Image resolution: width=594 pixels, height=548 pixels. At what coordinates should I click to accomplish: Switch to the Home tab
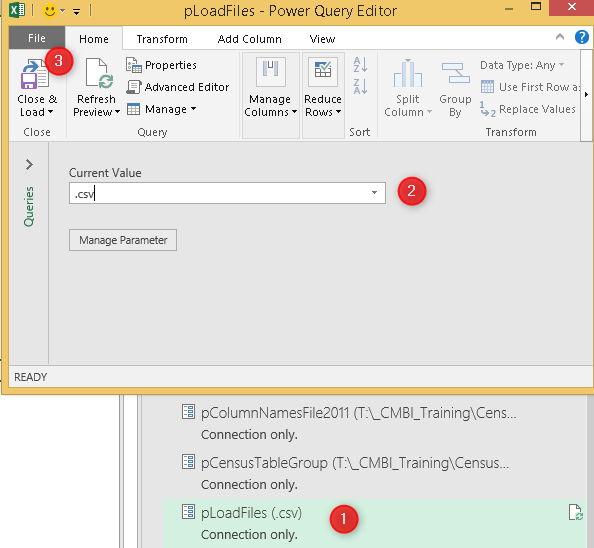[94, 39]
